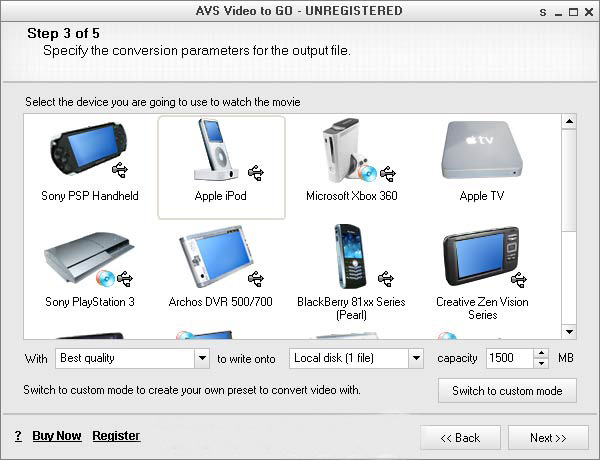Image resolution: width=600 pixels, height=460 pixels.
Task: Click the 'Archos DVR 500/700' label
Action: point(220,302)
